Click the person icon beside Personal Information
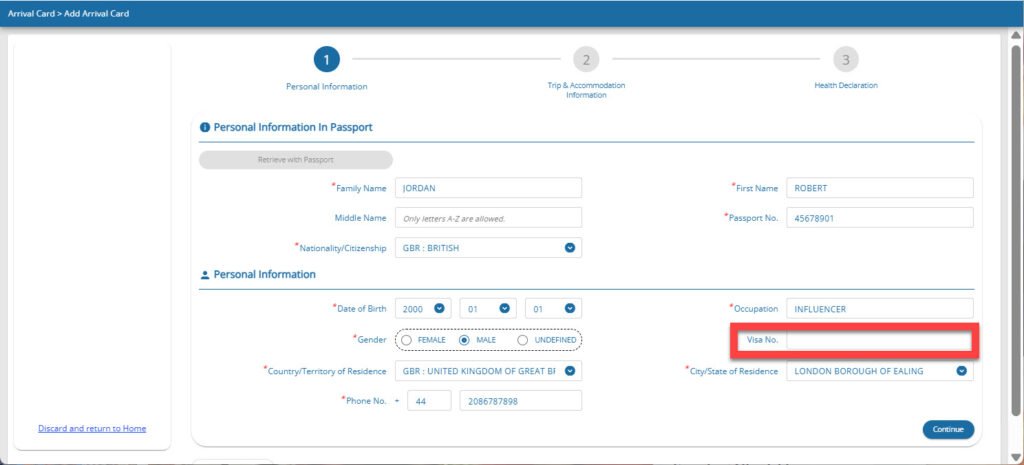The width and height of the screenshot is (1024, 465). [204, 275]
